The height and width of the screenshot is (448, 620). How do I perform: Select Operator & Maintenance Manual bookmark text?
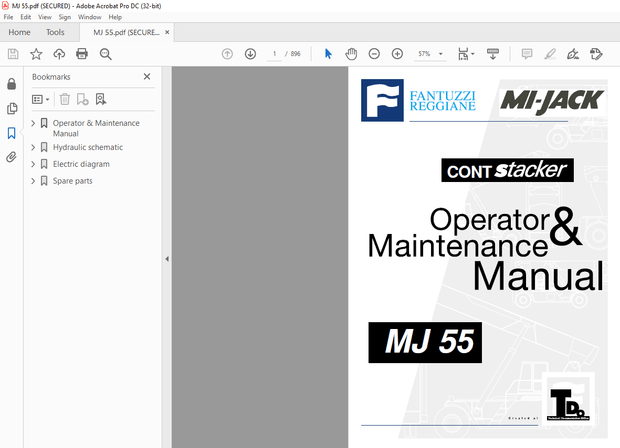[x=96, y=129]
